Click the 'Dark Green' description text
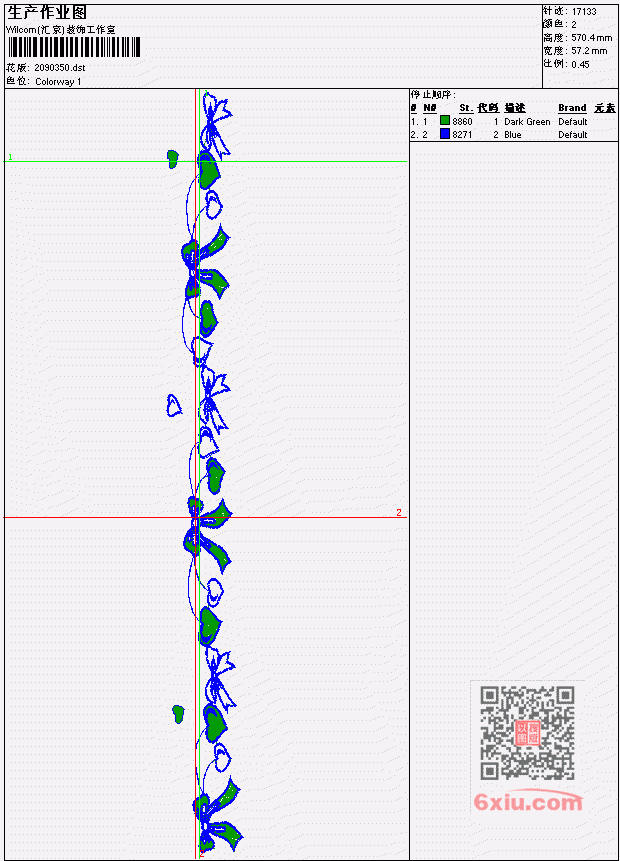 pos(527,121)
